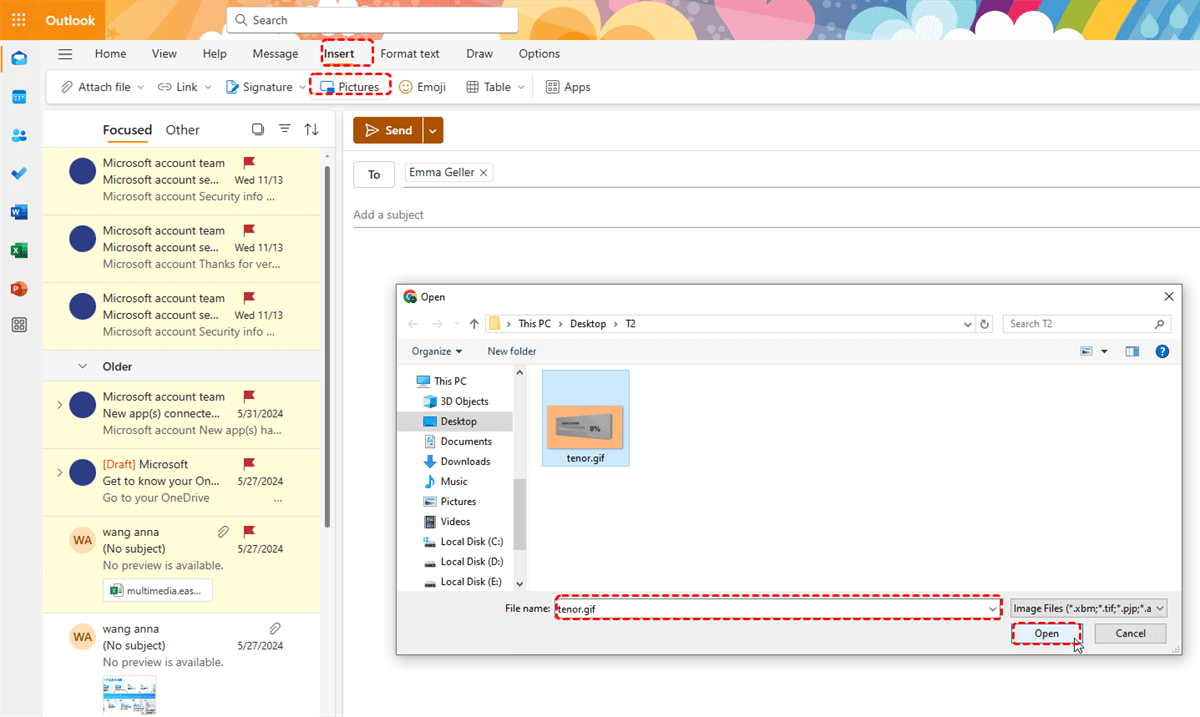Viewport: 1200px width, 717px height.
Task: Open the message list filter icon
Action: pos(285,130)
